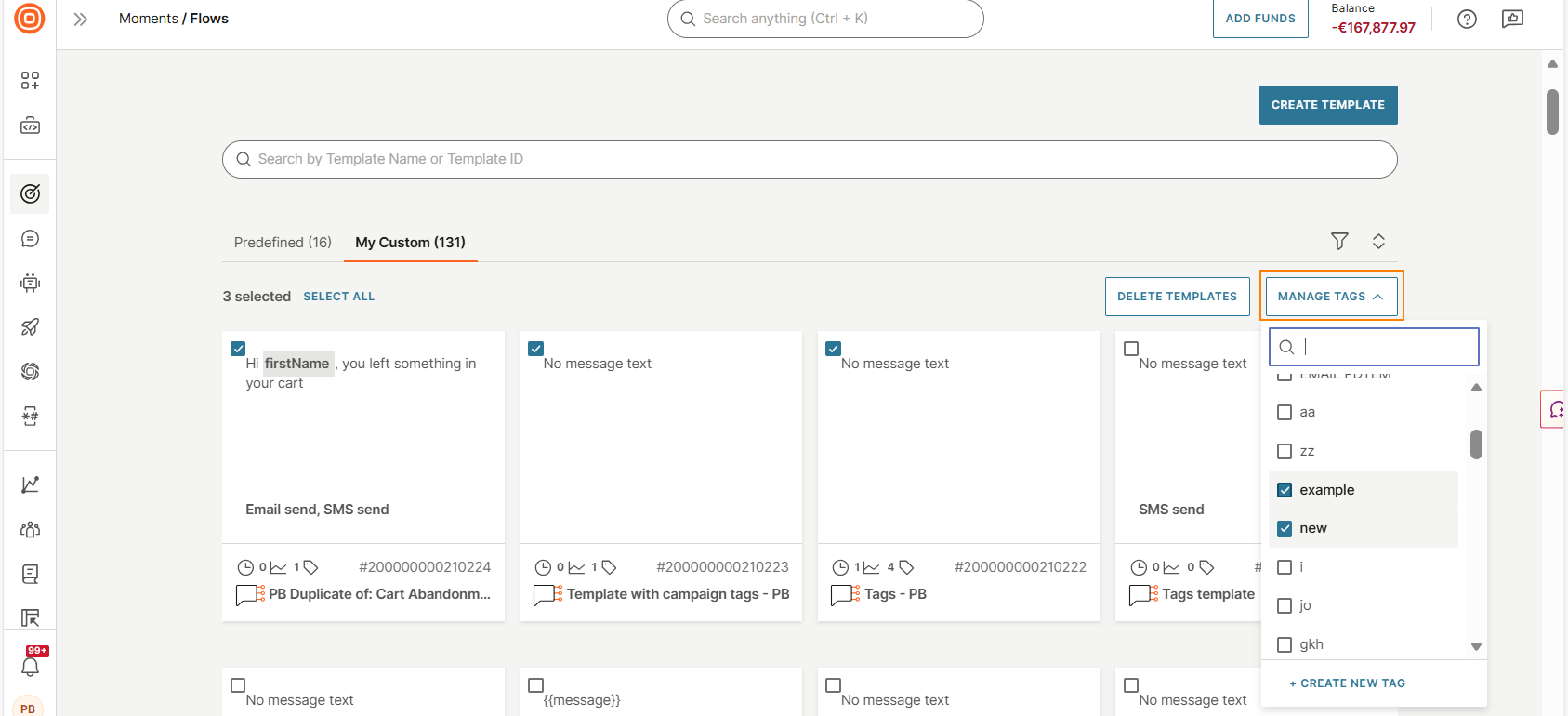Click the Delete Templates button
The width and height of the screenshot is (1568, 716).
point(1177,297)
